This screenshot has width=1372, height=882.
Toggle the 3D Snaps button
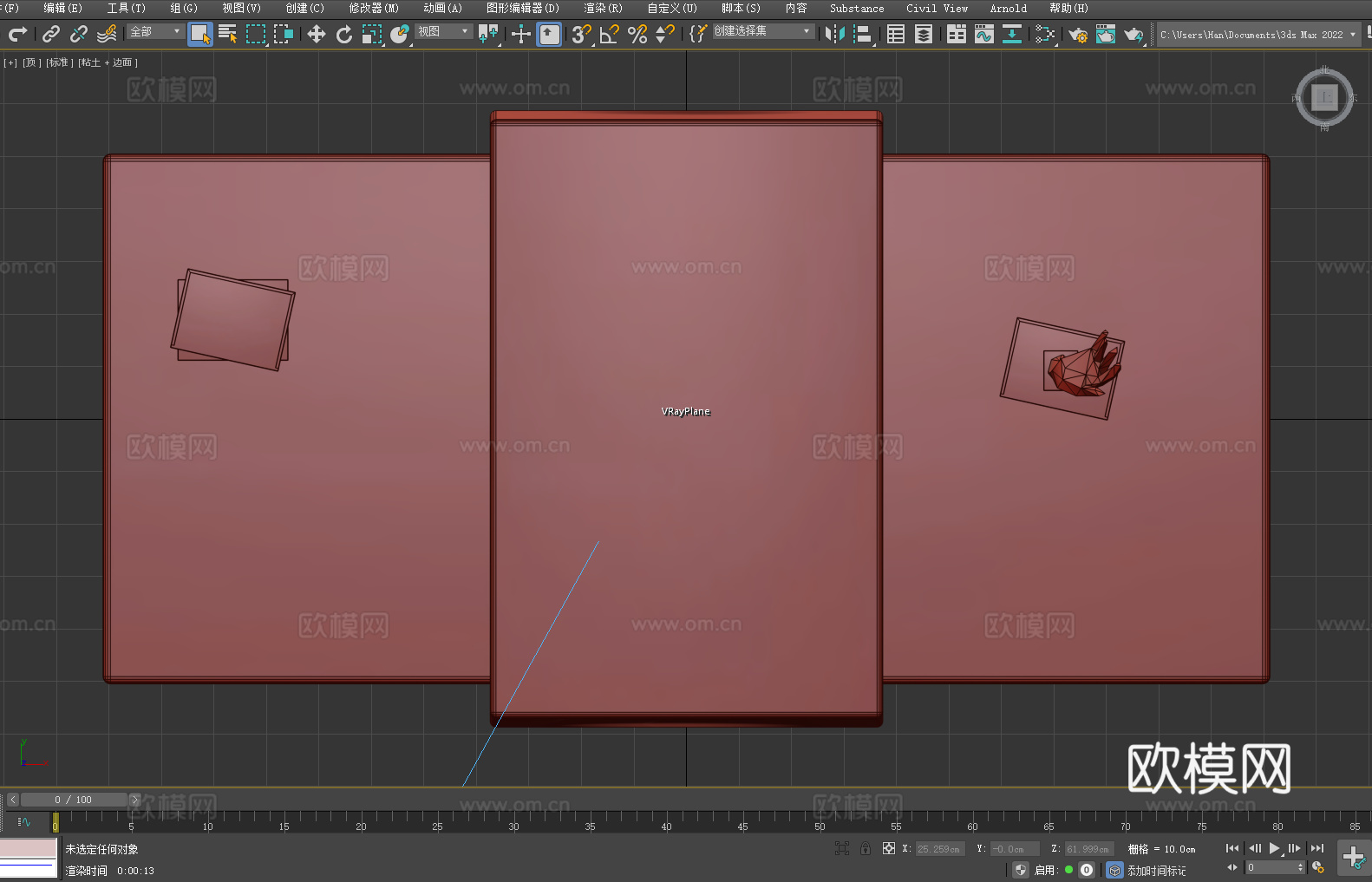581,34
